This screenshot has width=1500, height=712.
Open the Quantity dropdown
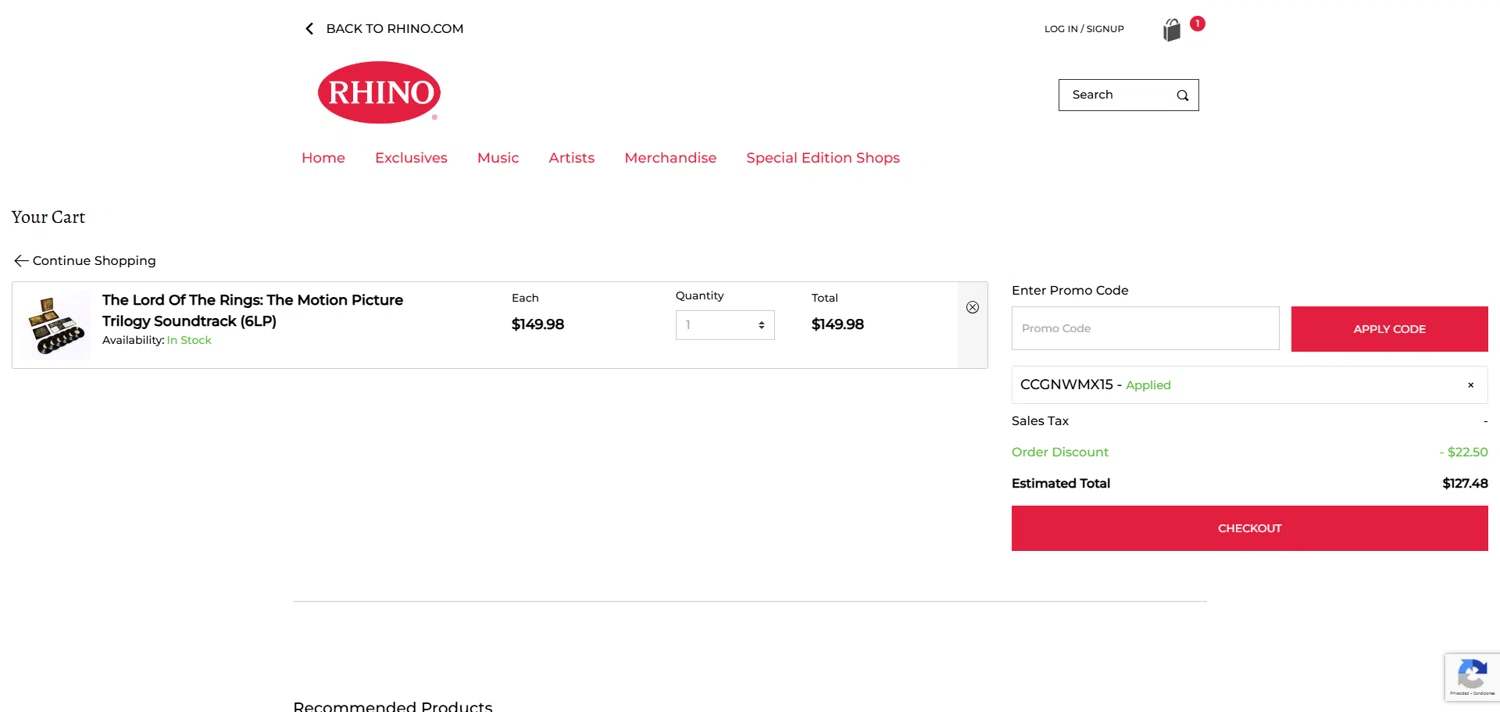[725, 325]
